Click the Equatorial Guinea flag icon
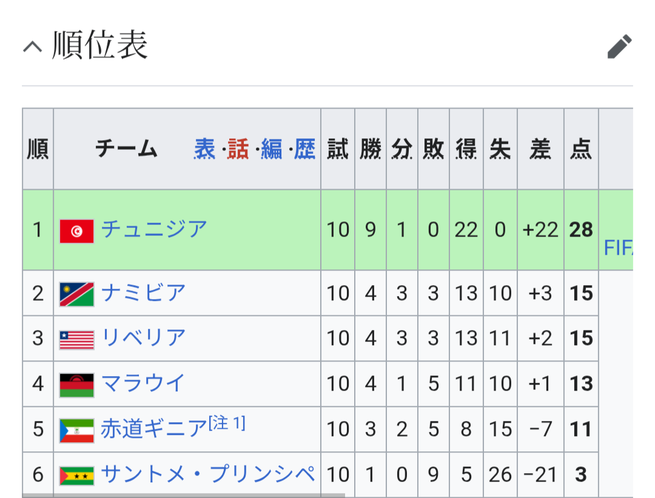 [76, 430]
